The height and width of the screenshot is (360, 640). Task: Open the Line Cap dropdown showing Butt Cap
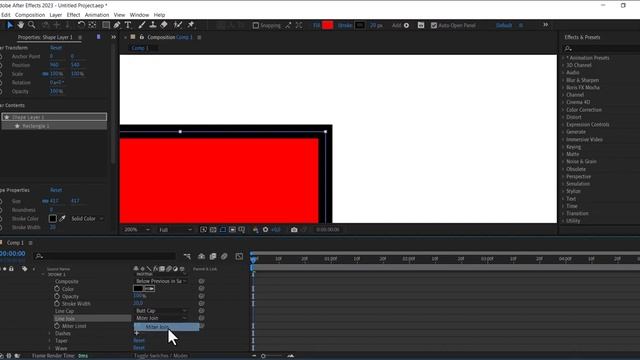click(x=161, y=311)
